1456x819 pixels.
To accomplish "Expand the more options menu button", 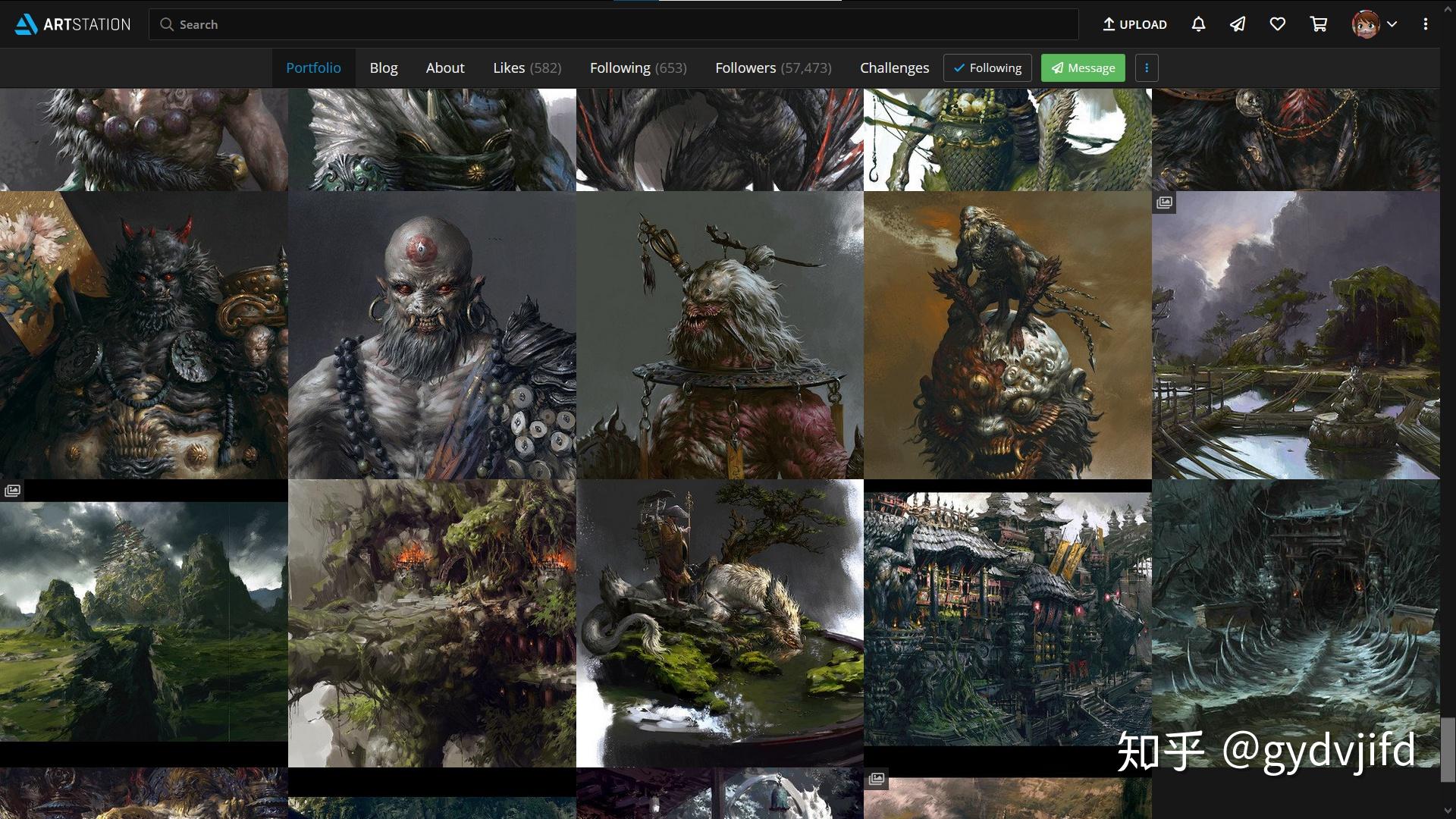I will 1146,67.
